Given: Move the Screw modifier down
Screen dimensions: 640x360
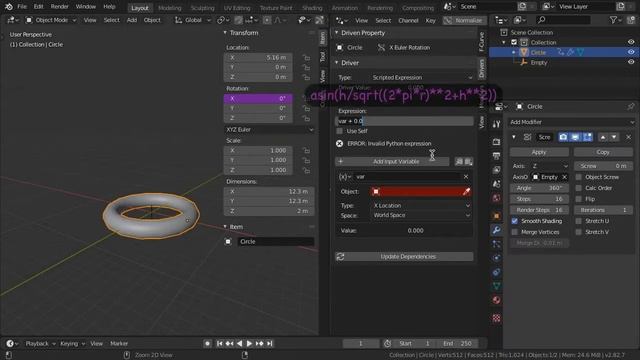Looking at the screenshot, I should [x=614, y=137].
